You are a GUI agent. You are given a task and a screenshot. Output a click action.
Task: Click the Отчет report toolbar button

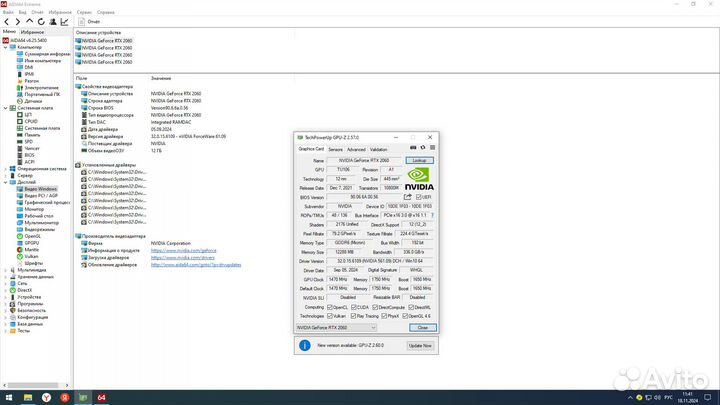click(x=89, y=20)
